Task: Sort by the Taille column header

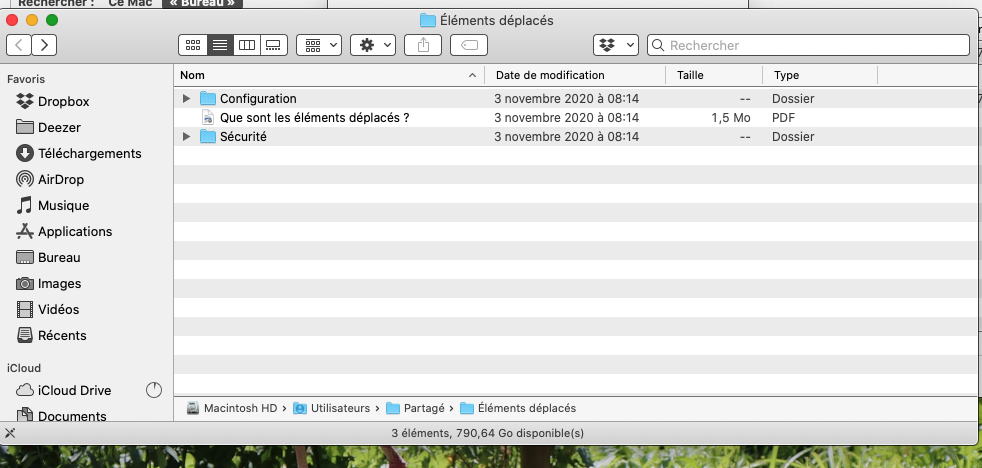Action: point(714,75)
